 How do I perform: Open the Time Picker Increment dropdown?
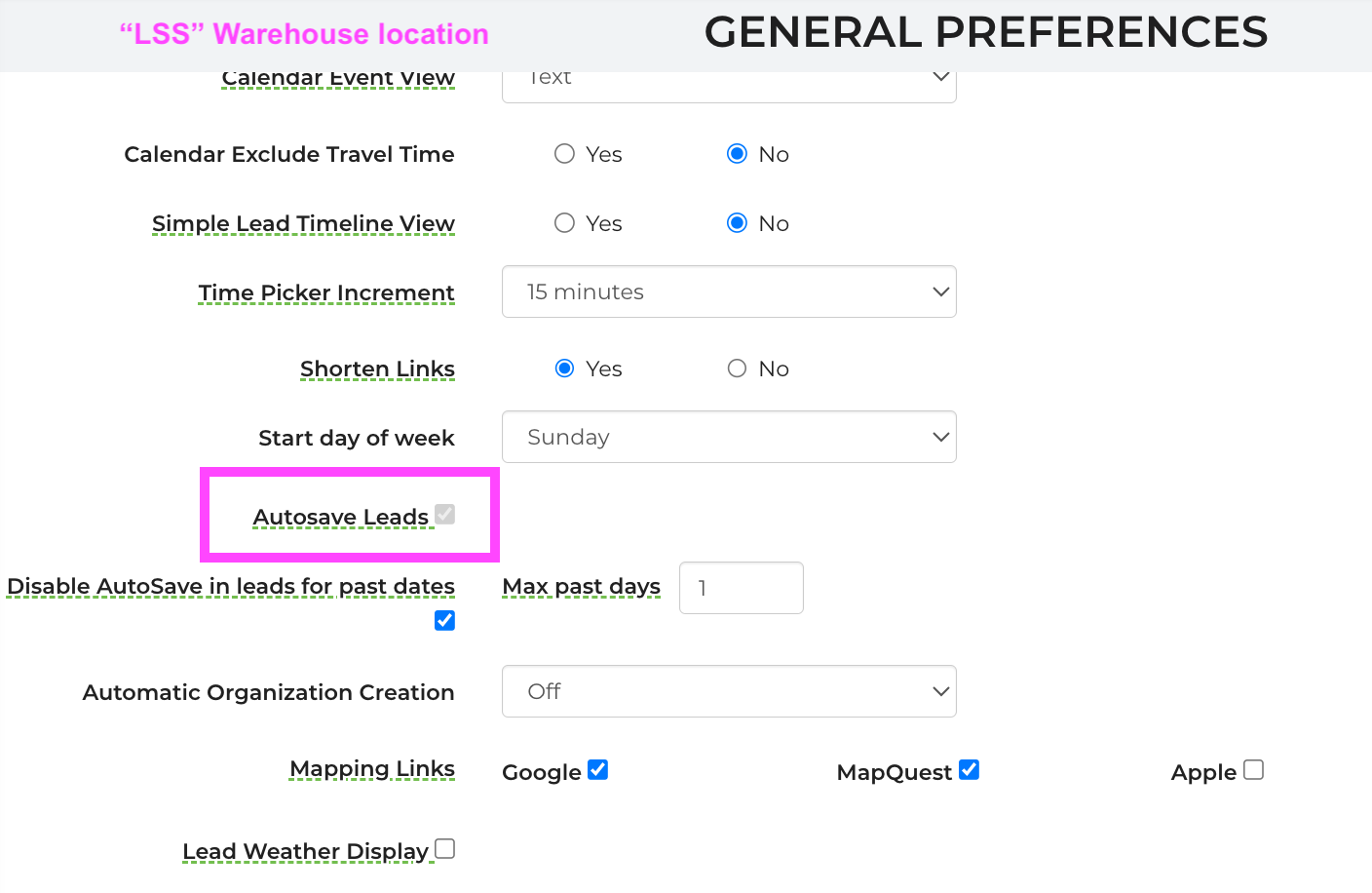(x=729, y=291)
